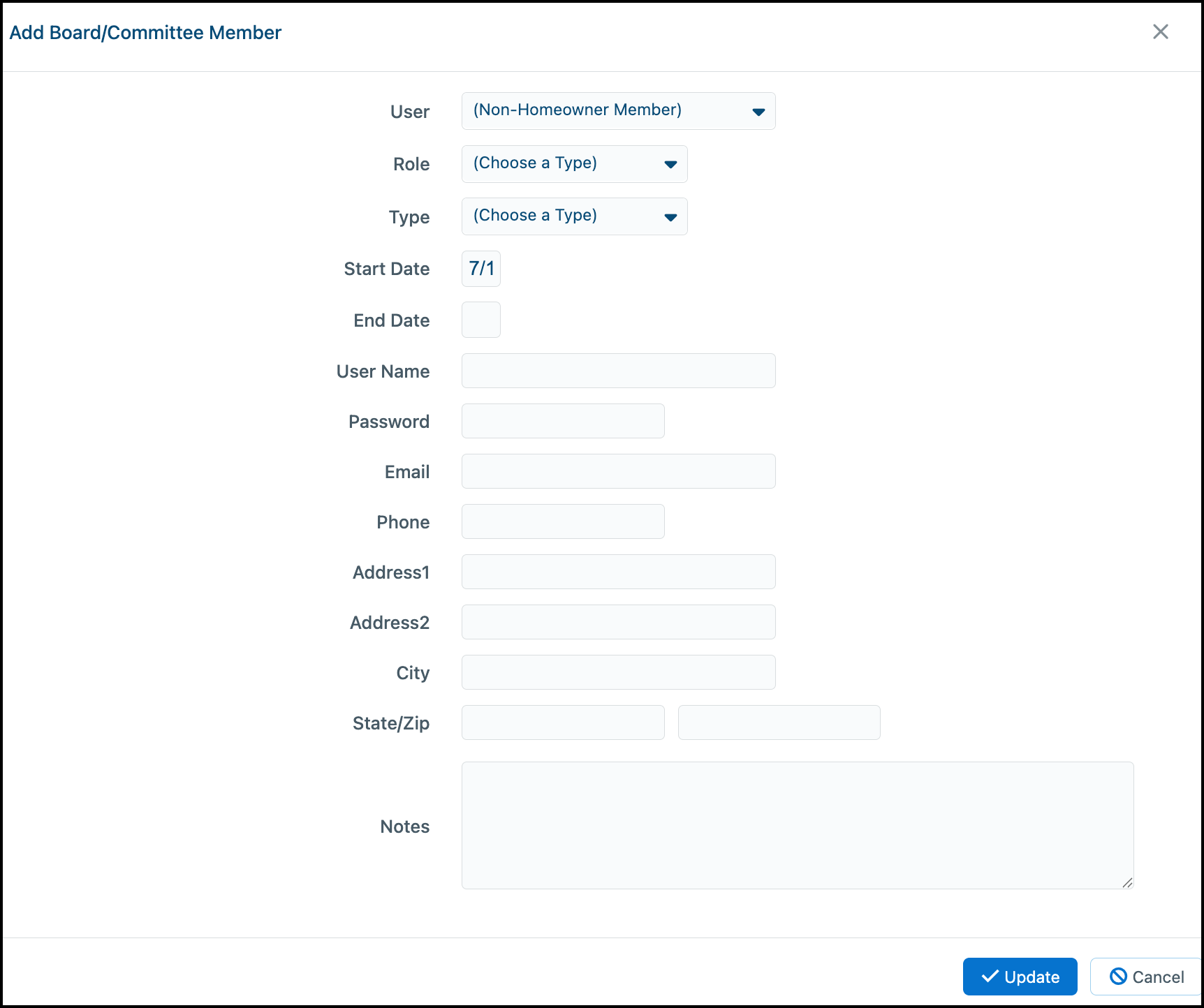
Task: Focus the Phone input
Action: (563, 521)
